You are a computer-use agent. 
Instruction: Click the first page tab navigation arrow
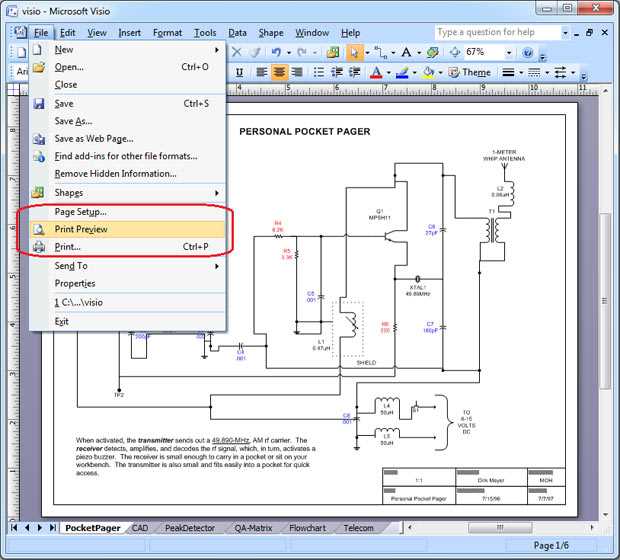tap(14, 528)
